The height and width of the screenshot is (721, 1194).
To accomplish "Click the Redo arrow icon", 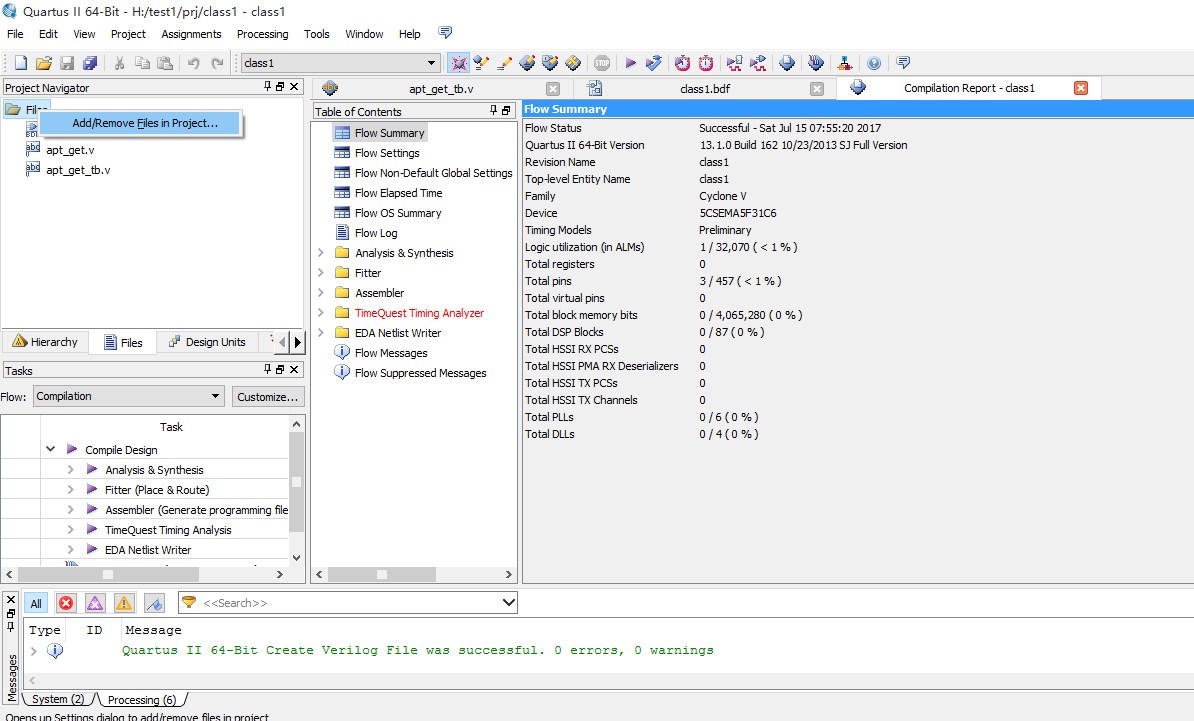I will coord(218,63).
